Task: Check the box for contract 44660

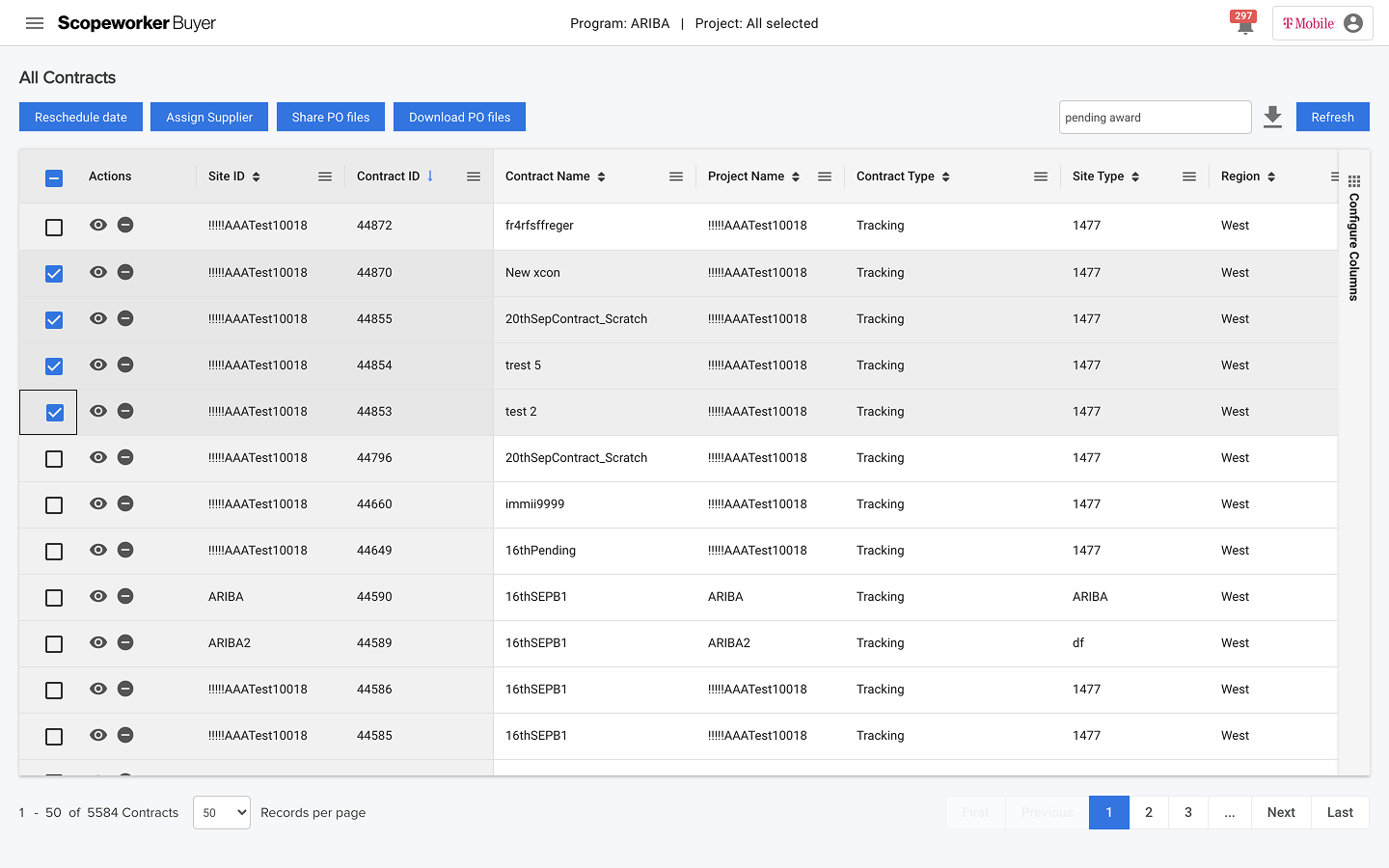Action: [x=54, y=505]
